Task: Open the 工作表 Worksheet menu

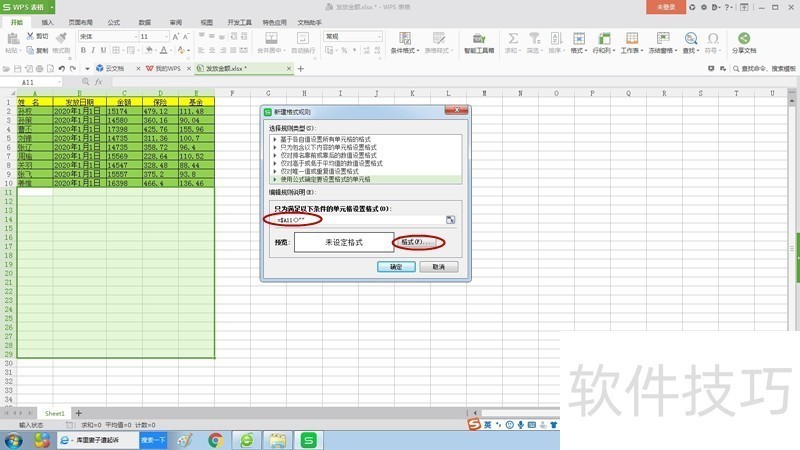Action: coord(632,42)
